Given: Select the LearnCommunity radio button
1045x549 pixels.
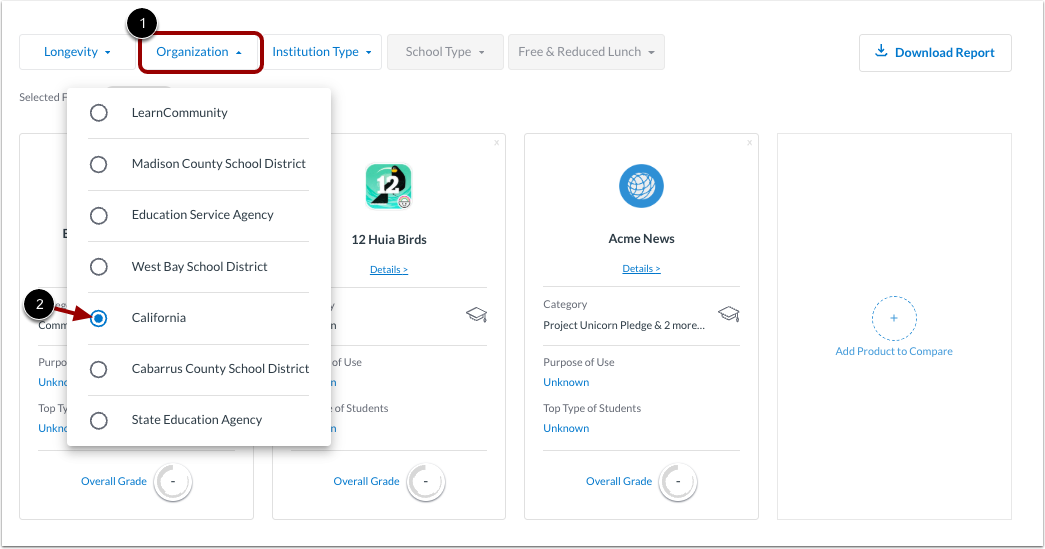Looking at the screenshot, I should click(99, 113).
